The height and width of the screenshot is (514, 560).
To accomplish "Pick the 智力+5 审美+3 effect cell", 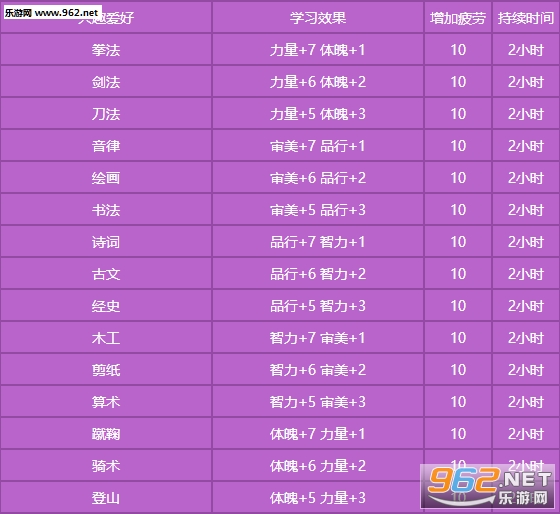I will pyautogui.click(x=318, y=401).
